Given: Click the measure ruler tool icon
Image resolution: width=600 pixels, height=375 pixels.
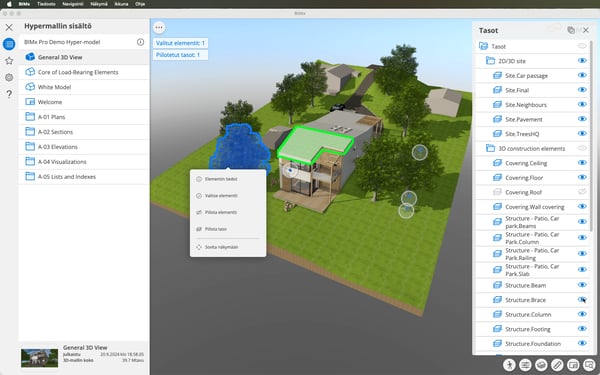Looking at the screenshot, I should (x=557, y=365).
